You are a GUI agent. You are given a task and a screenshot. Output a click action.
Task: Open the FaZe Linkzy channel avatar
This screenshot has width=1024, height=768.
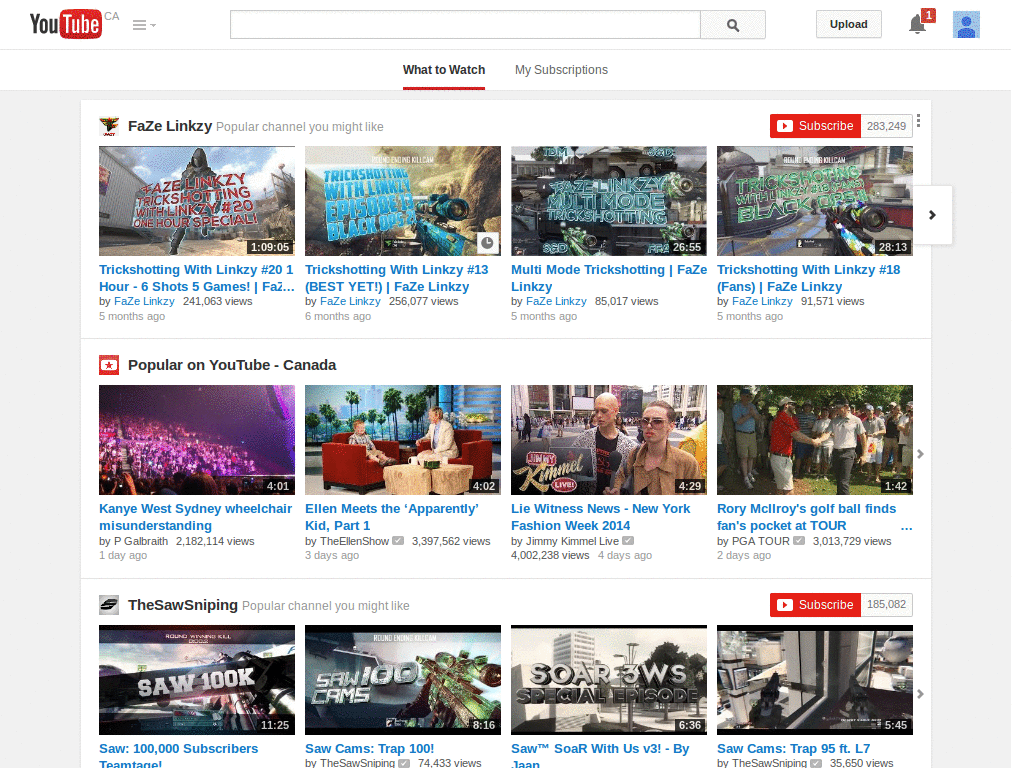[109, 125]
